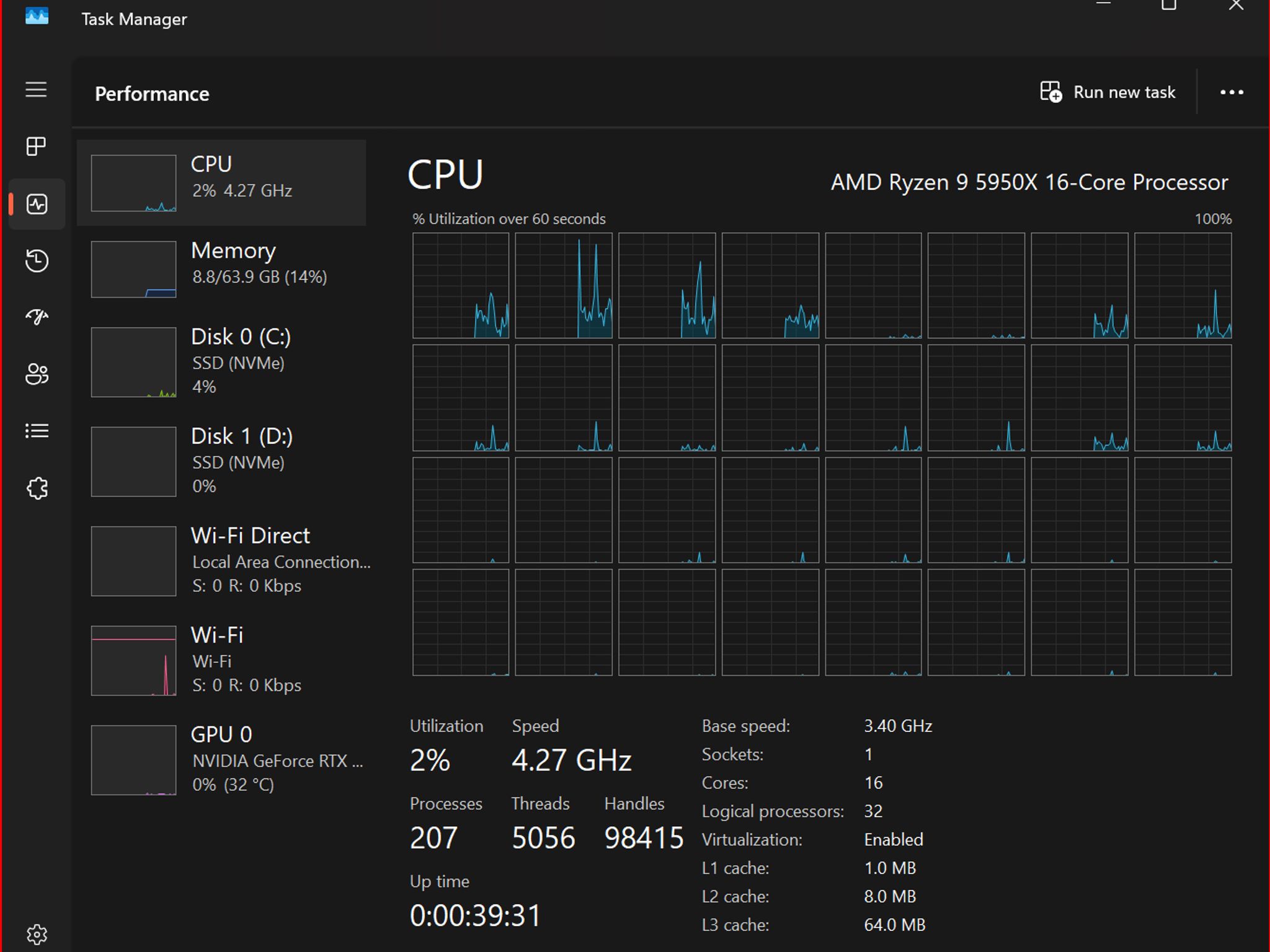
Task: Click the Task Manager app icon in title bar
Action: click(x=37, y=16)
